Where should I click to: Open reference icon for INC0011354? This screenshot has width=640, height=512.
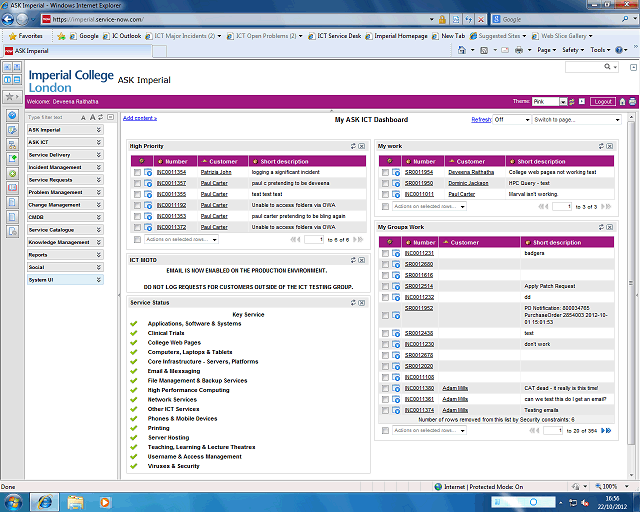point(149,172)
